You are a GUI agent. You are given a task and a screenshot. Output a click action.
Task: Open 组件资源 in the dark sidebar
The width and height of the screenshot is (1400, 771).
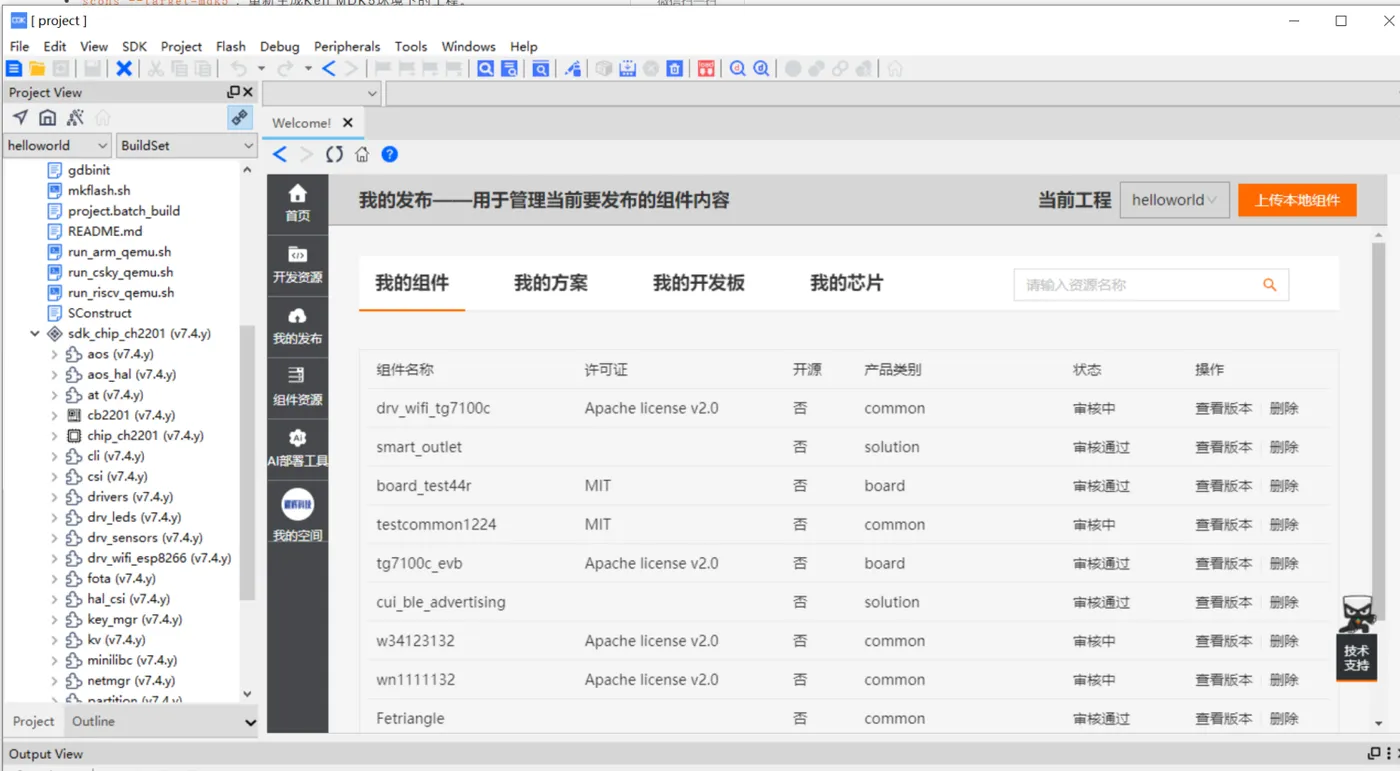point(297,388)
